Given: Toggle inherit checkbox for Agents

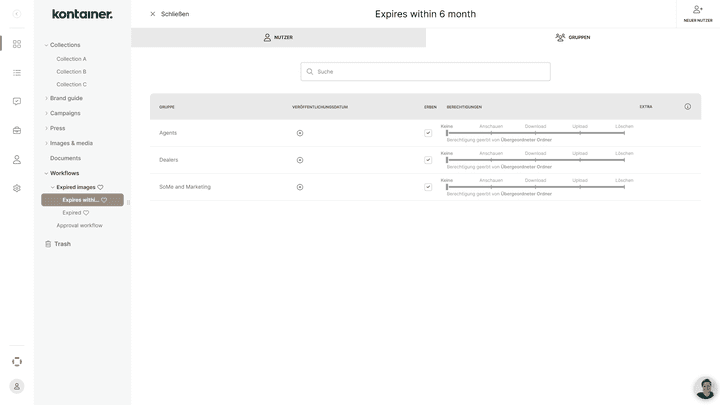Looking at the screenshot, I should (428, 133).
